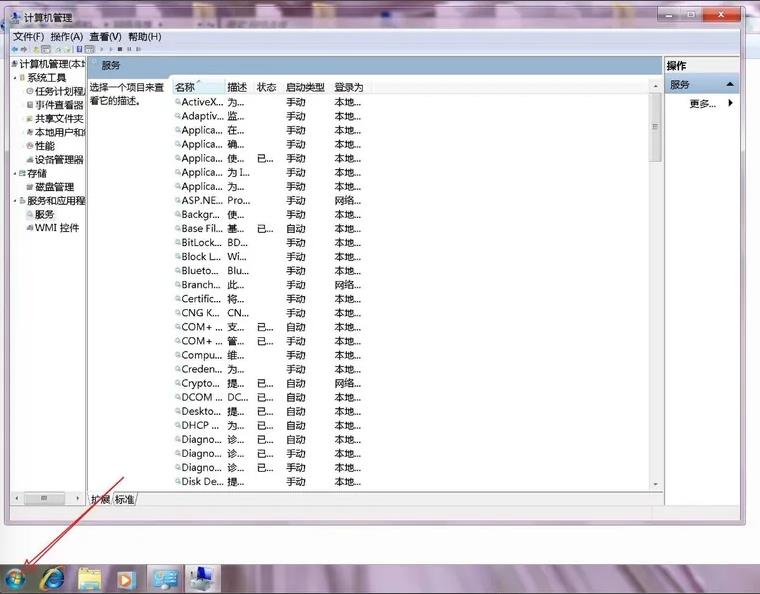The height and width of the screenshot is (594, 760).
Task: Select the Blueto... service row
Action: 268,270
